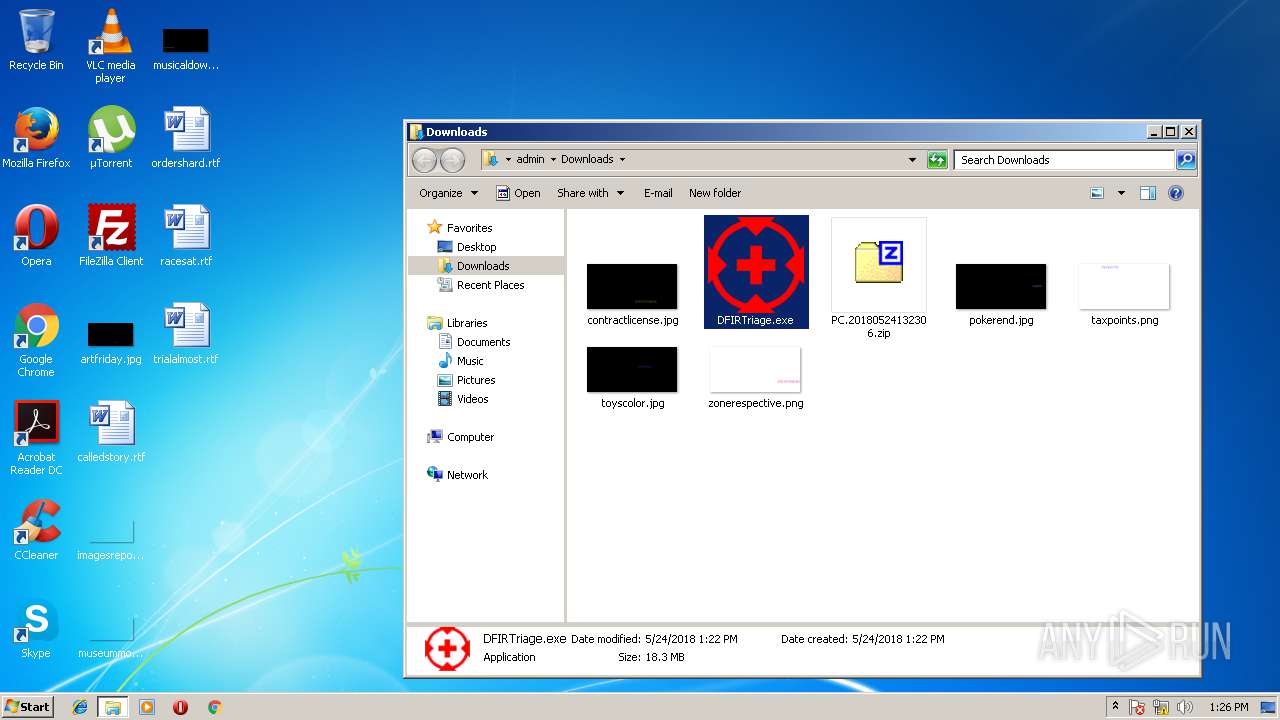Click the search magnifier icon
This screenshot has height=720, width=1280.
click(1186, 160)
